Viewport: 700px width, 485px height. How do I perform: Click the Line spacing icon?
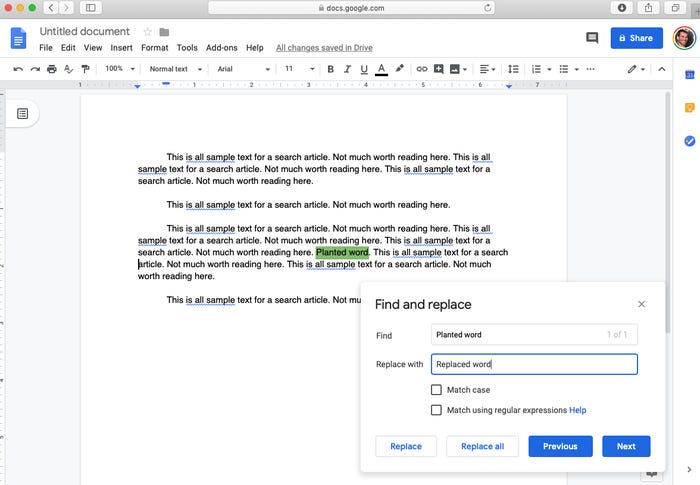[x=513, y=69]
